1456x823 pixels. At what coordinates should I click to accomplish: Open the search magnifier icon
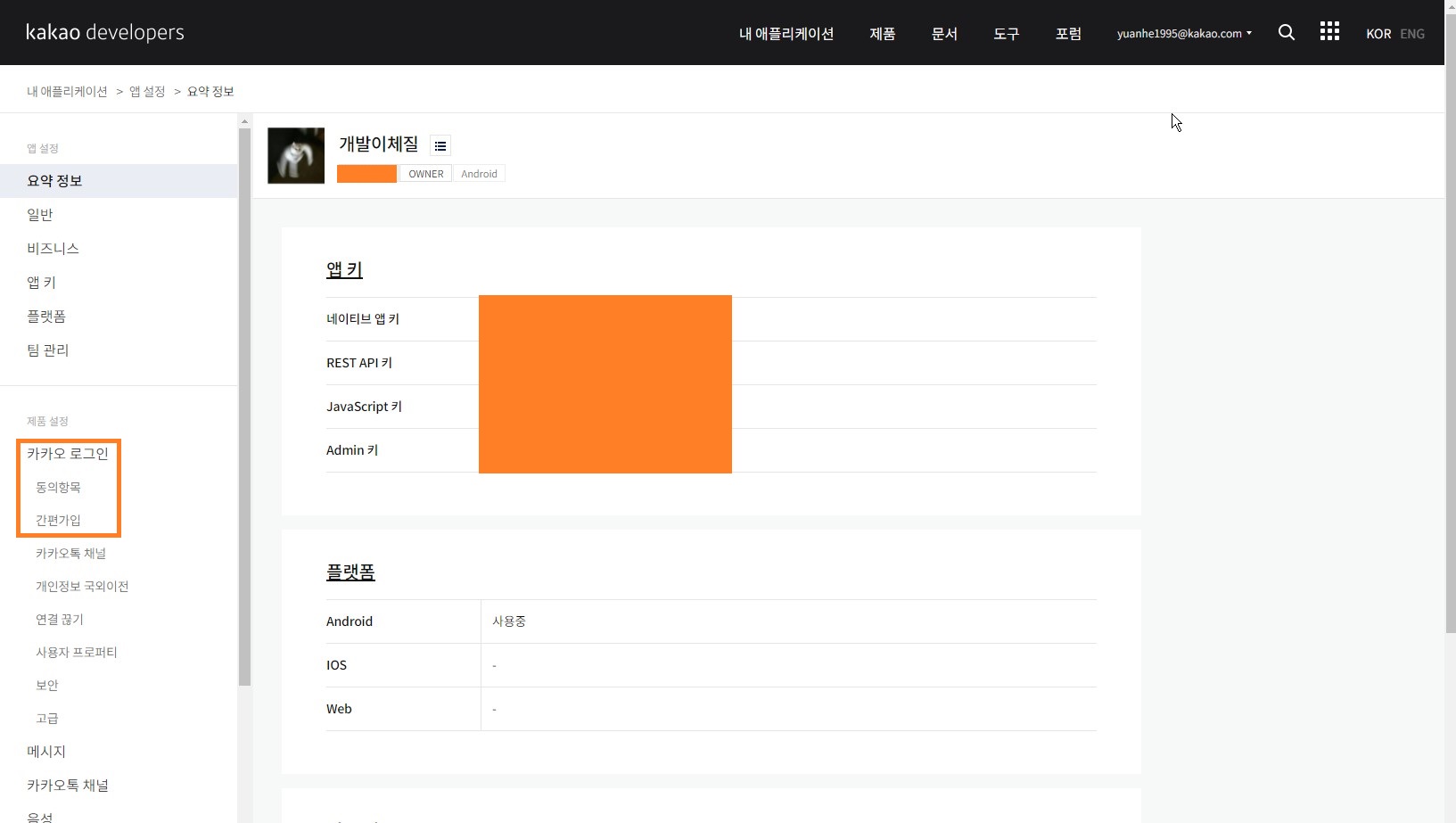point(1286,33)
